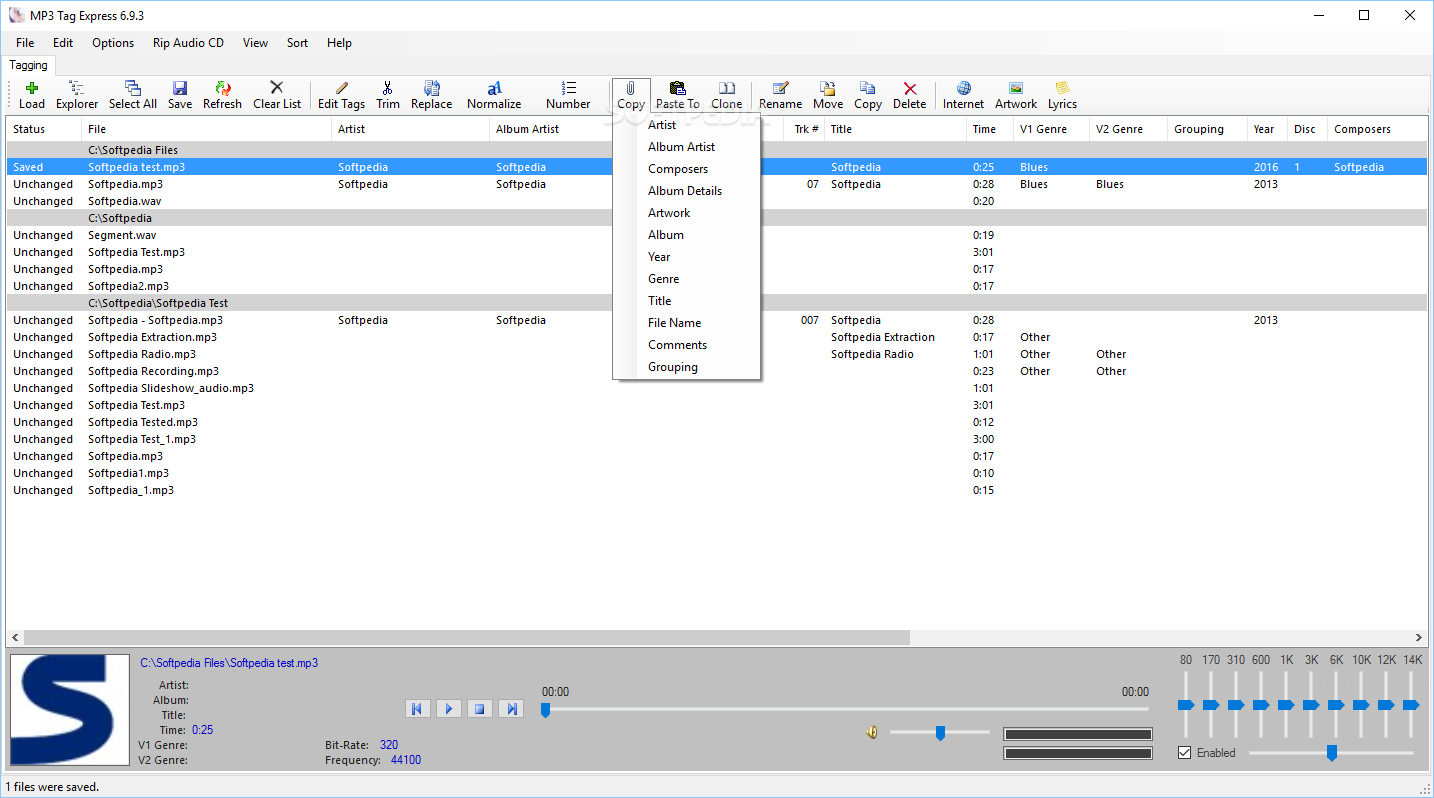Refresh the file list
This screenshot has height=798, width=1434.
coord(222,96)
